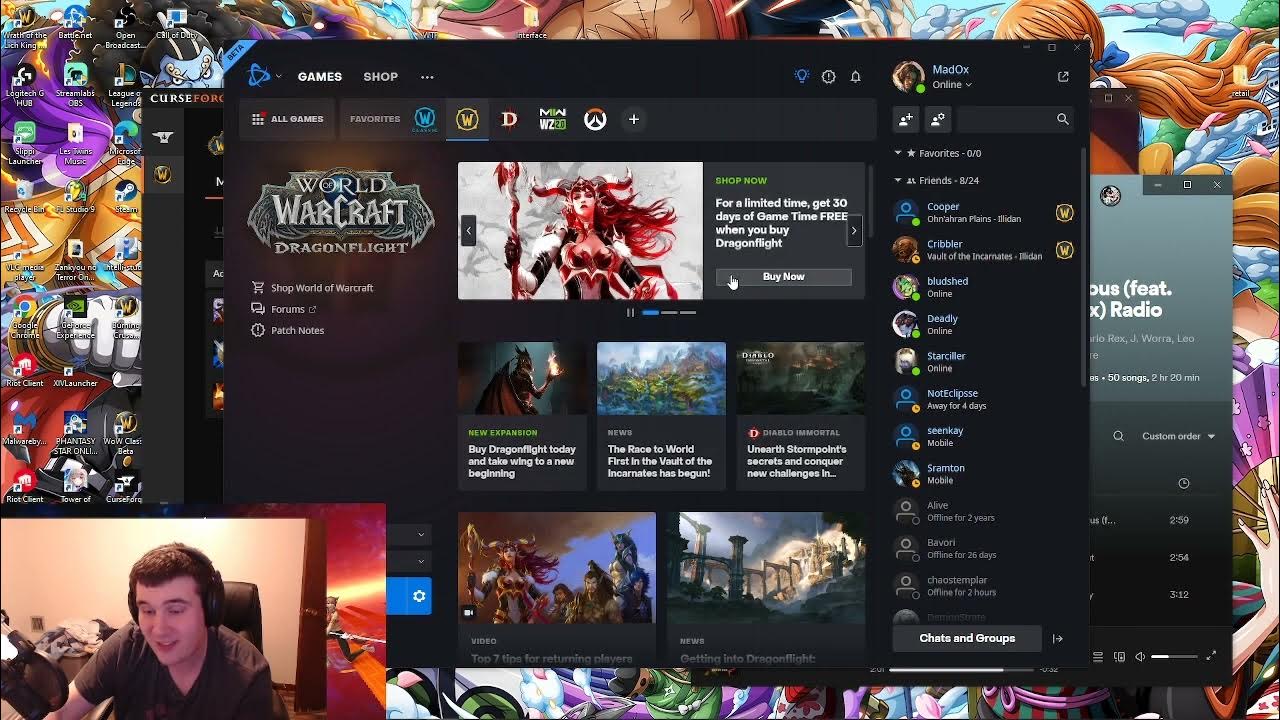The image size is (1280, 720).
Task: Click ALL GAMES grid button
Action: click(288, 119)
